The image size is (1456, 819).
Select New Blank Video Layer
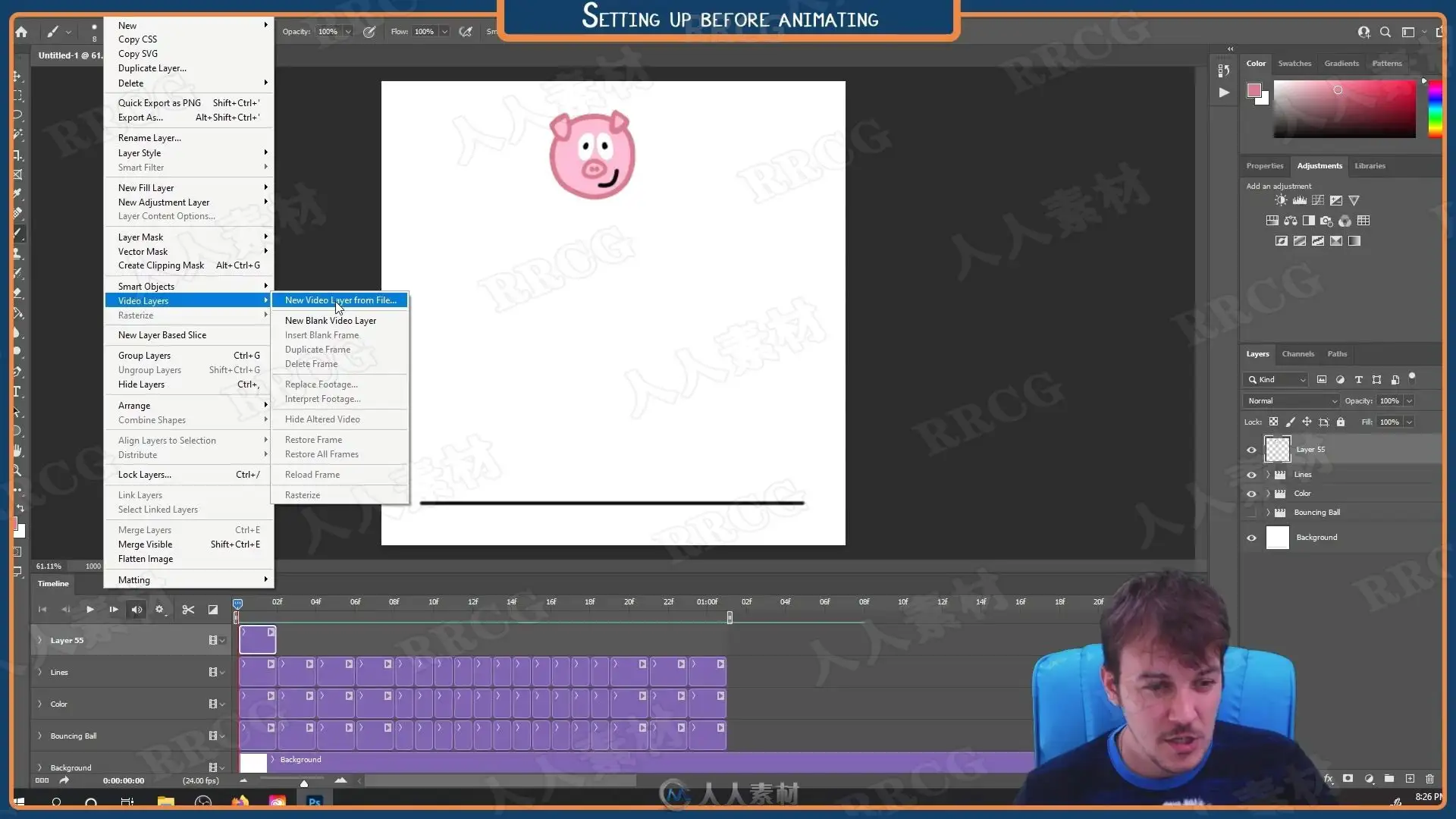point(330,320)
